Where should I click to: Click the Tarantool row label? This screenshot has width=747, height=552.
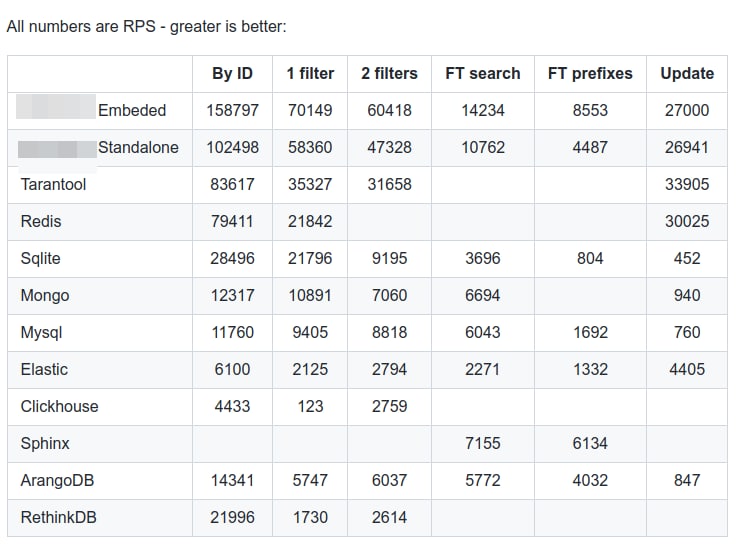[x=53, y=184]
